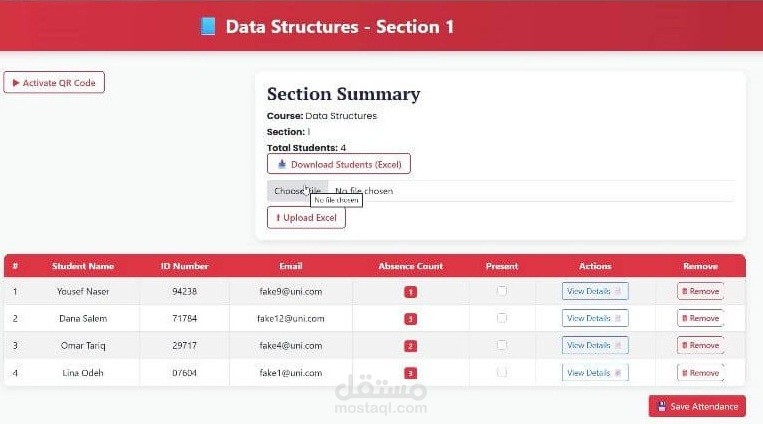Click email fake1@uni.com
Viewport: 763px width, 424px height.
[291, 373]
